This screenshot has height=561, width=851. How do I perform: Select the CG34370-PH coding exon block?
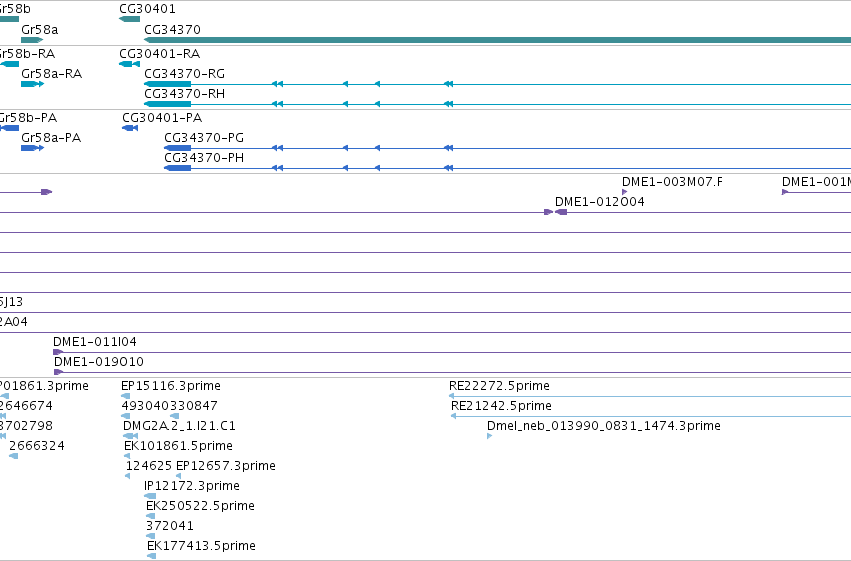point(178,168)
